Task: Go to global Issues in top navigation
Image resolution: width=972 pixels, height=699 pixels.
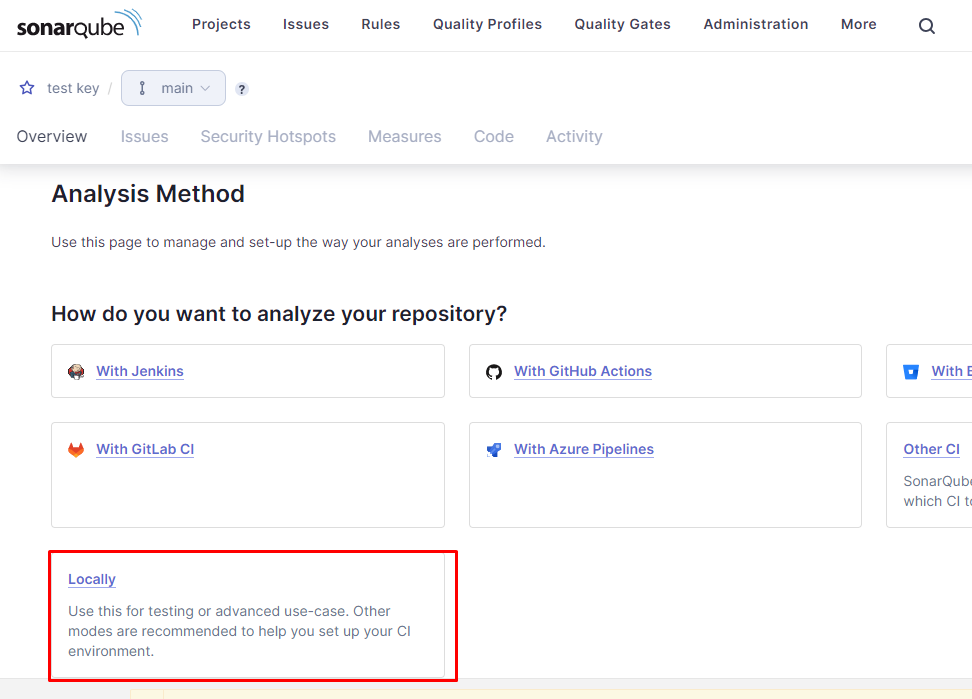Action: coord(306,24)
